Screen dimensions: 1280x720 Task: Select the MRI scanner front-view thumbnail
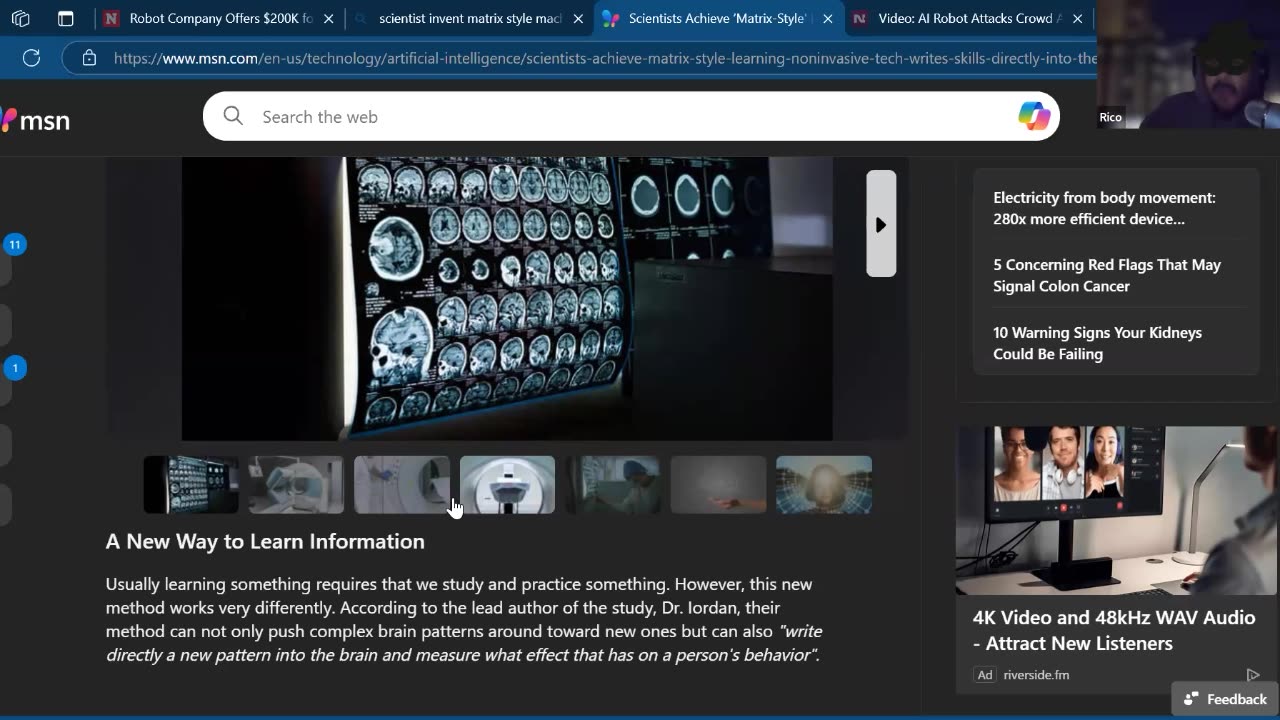507,485
